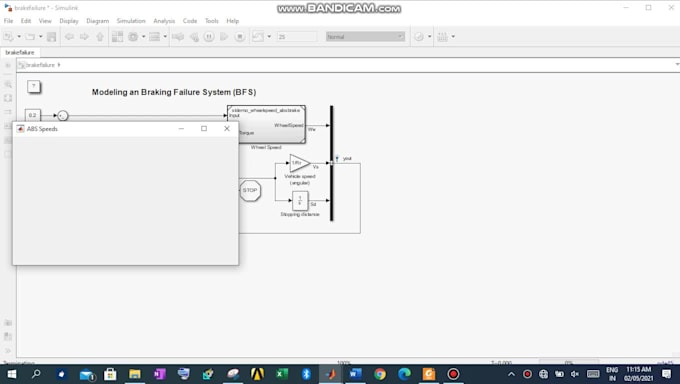
Task: Open the Analysis menu
Action: point(164,21)
